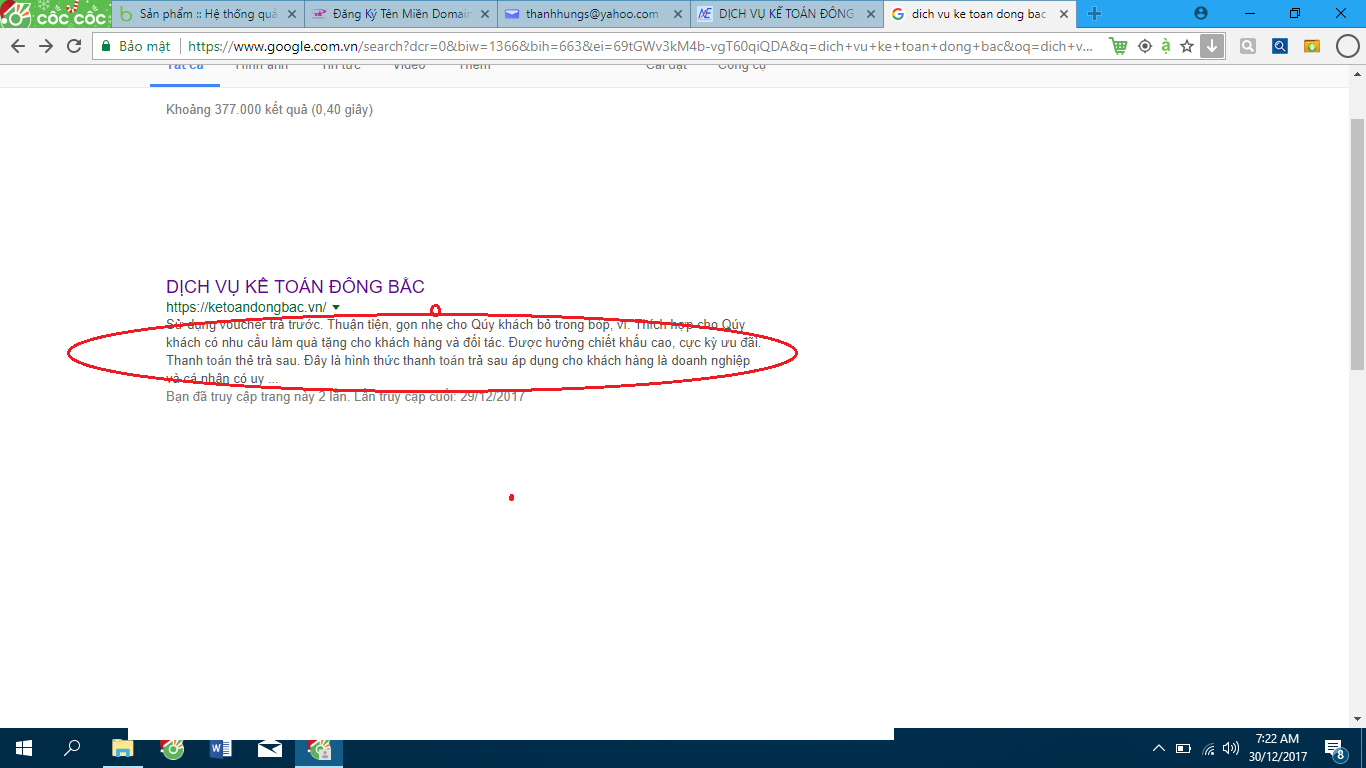Switch to 'DỊCH VỤ KẾ TOÁN ĐÔNG' tab

786,14
